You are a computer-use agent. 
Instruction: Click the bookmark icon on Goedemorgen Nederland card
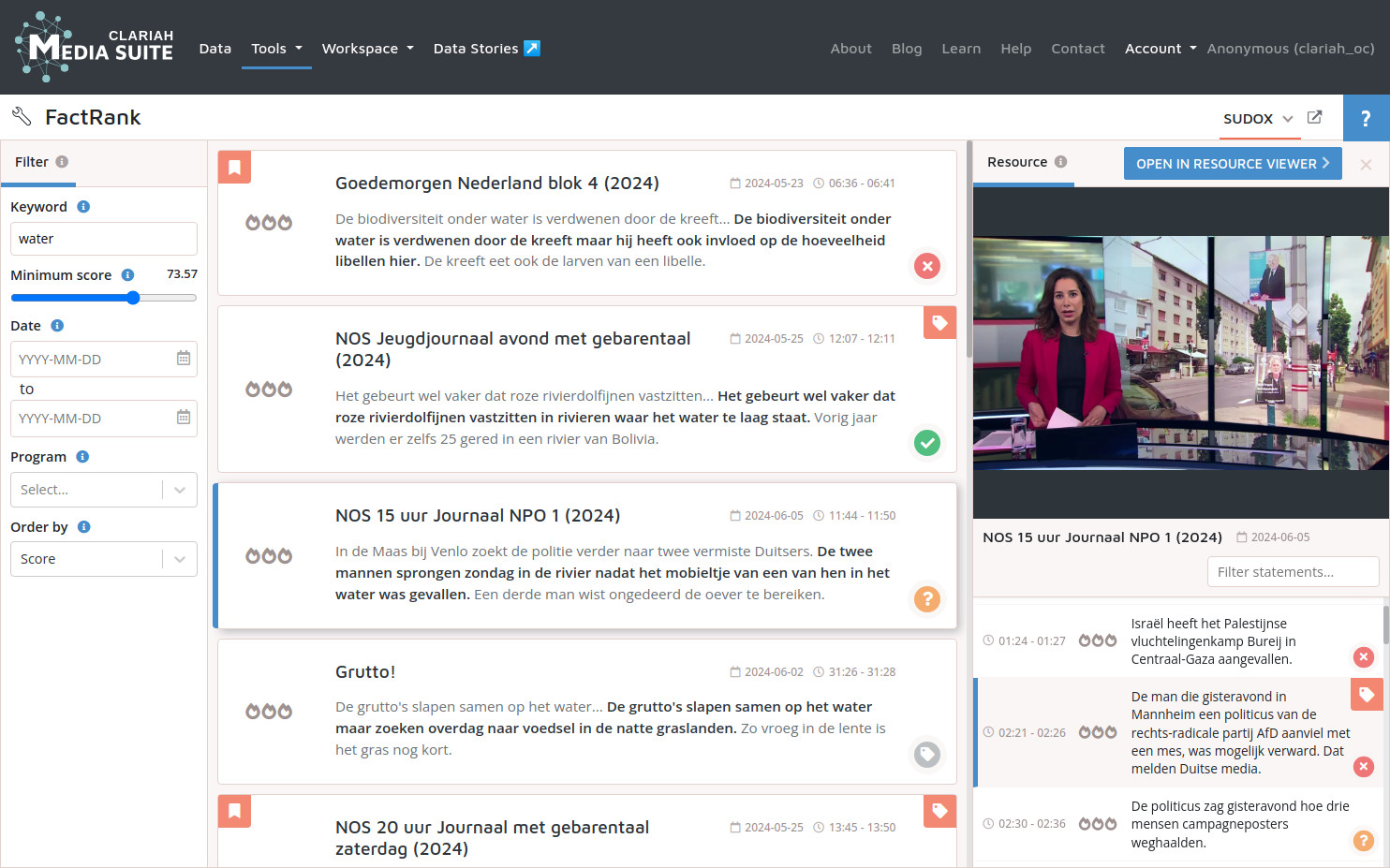[x=234, y=168]
